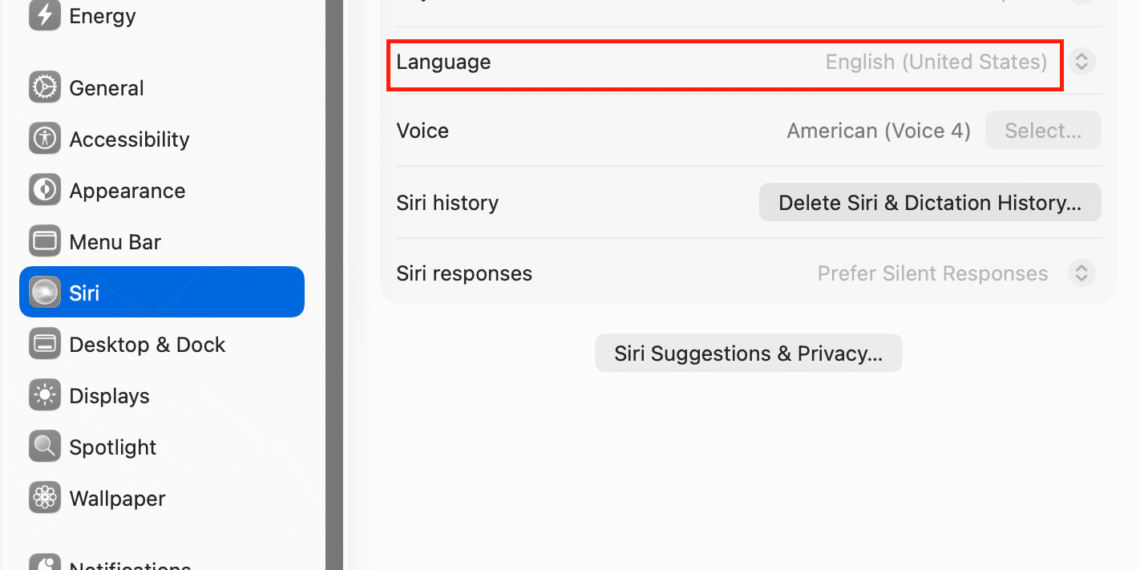The height and width of the screenshot is (570, 1140).
Task: Switch to Displays settings pane
Action: 109,396
